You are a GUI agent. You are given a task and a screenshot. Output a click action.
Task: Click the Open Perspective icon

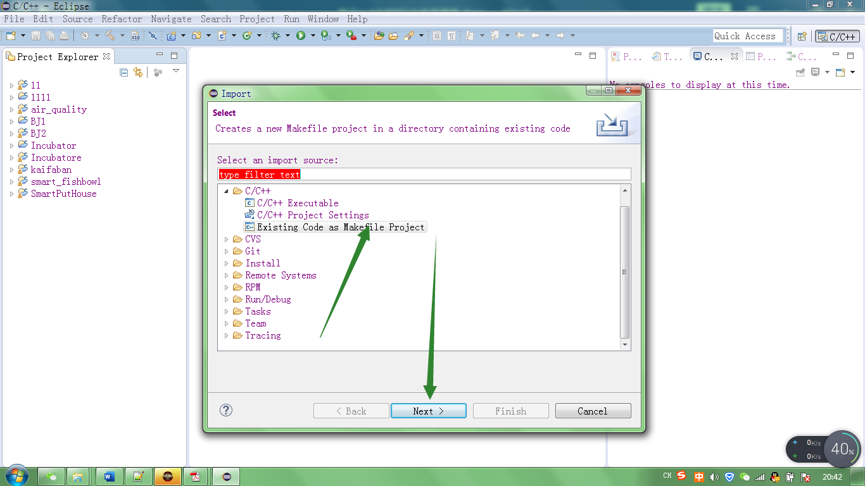click(802, 36)
